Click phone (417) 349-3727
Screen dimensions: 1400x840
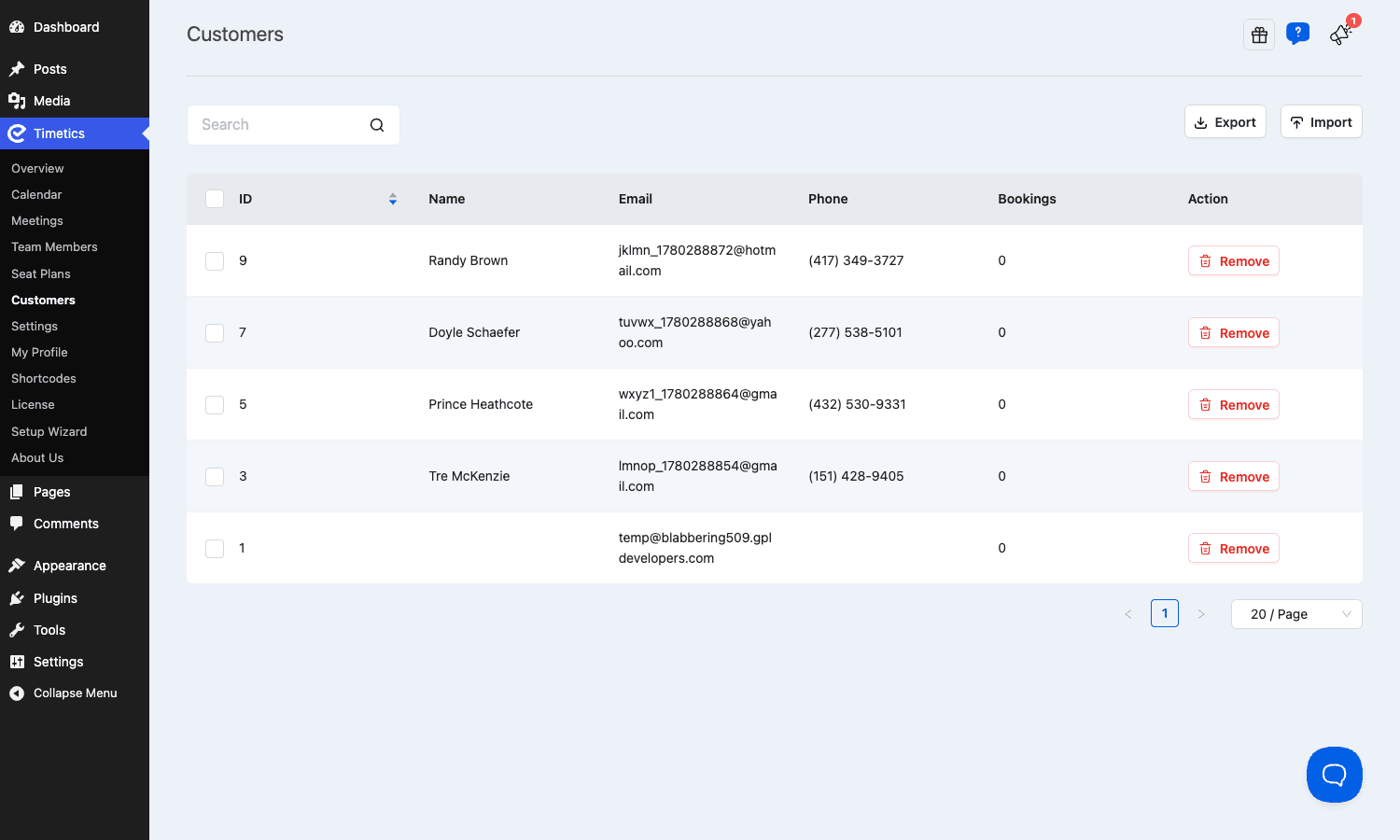(x=856, y=260)
